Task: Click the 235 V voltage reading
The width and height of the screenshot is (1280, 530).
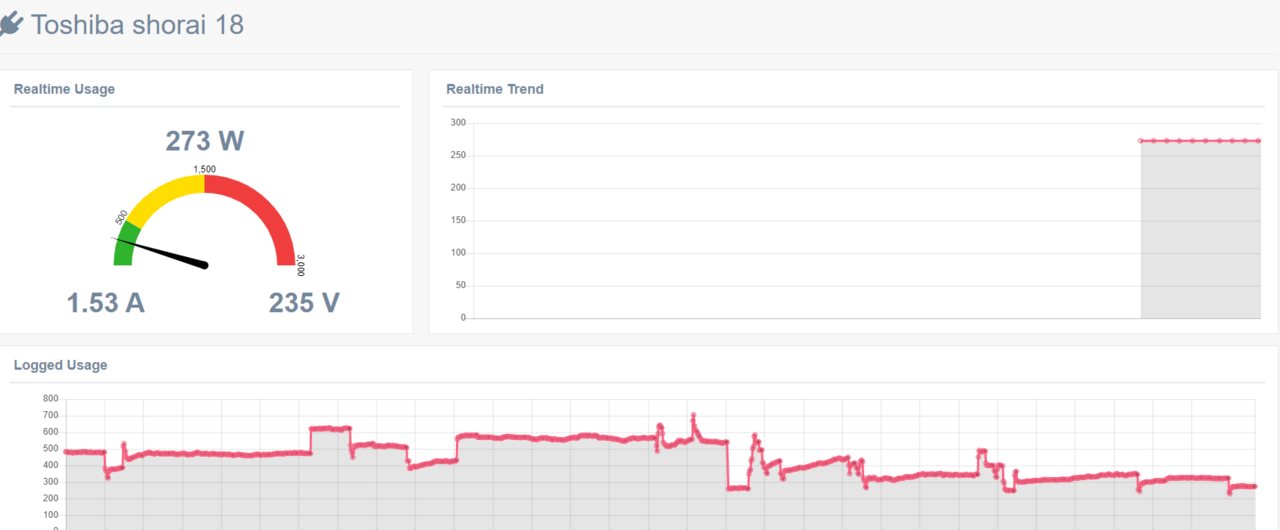Action: point(304,302)
